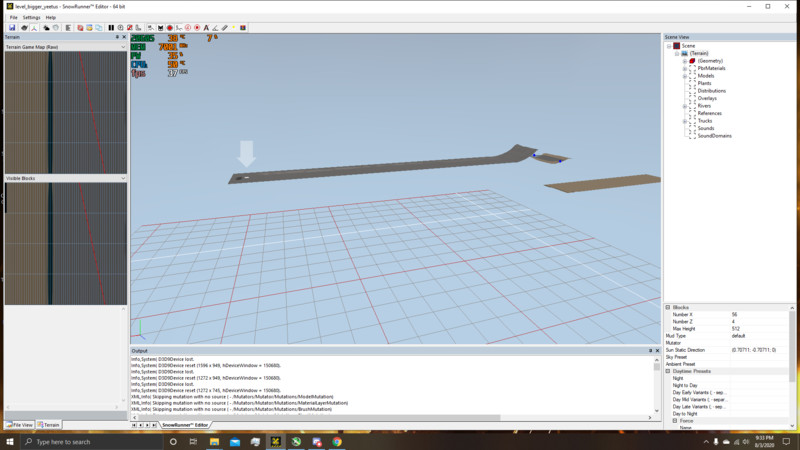The image size is (800, 450).
Task: Click the Windows Start button
Action: (9, 441)
